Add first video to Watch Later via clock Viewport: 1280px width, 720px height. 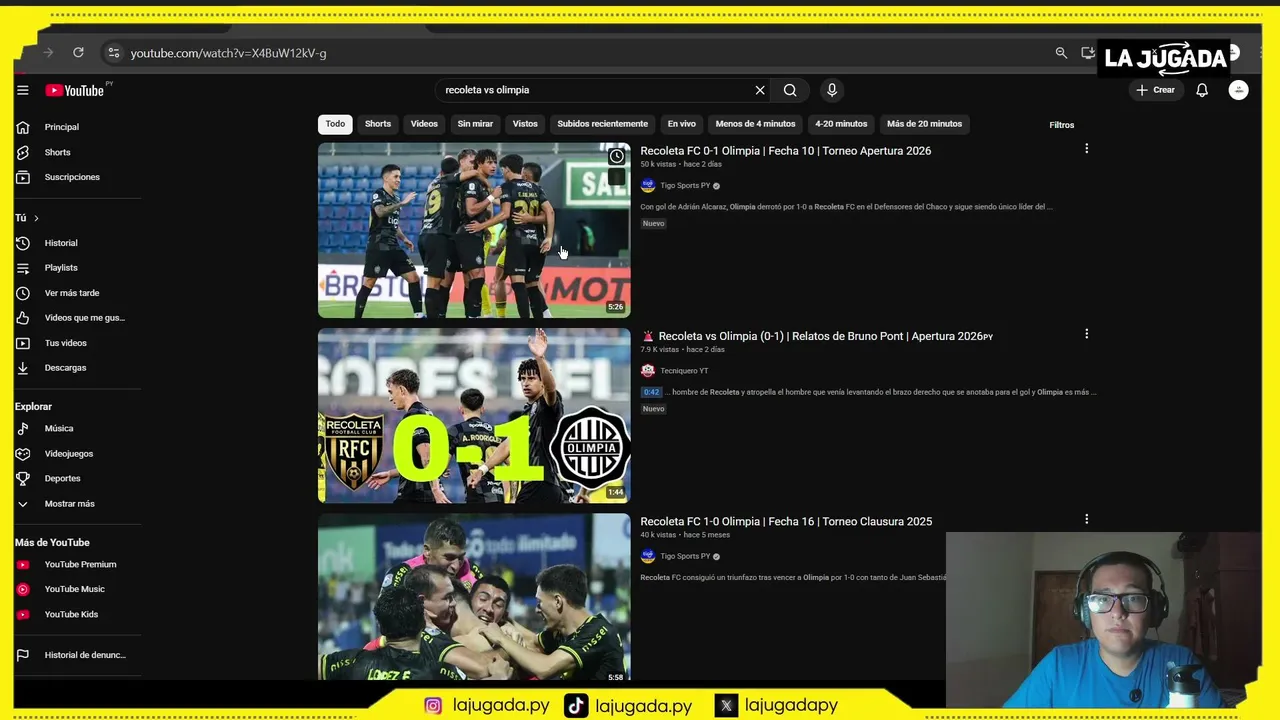click(x=617, y=156)
